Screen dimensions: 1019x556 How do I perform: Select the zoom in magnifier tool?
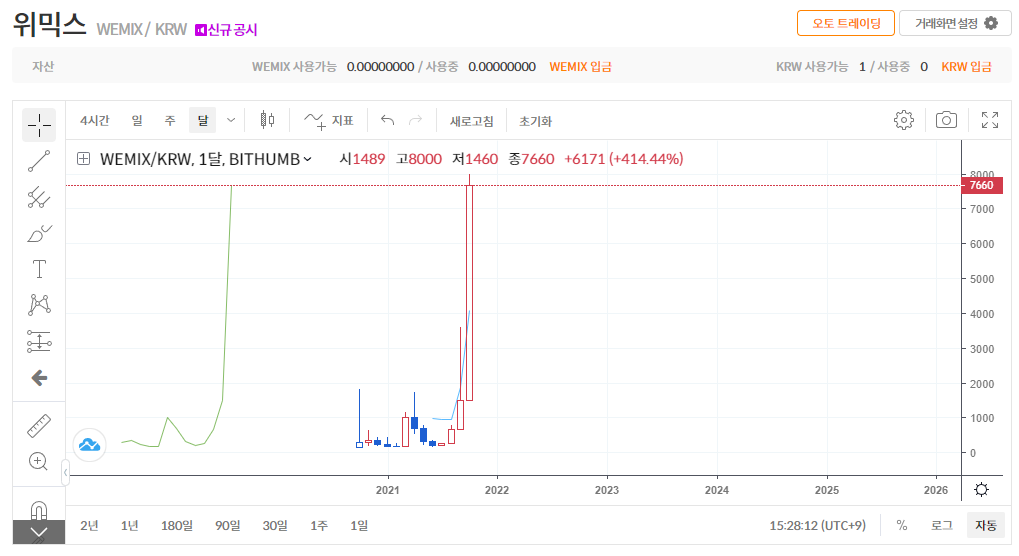39,462
